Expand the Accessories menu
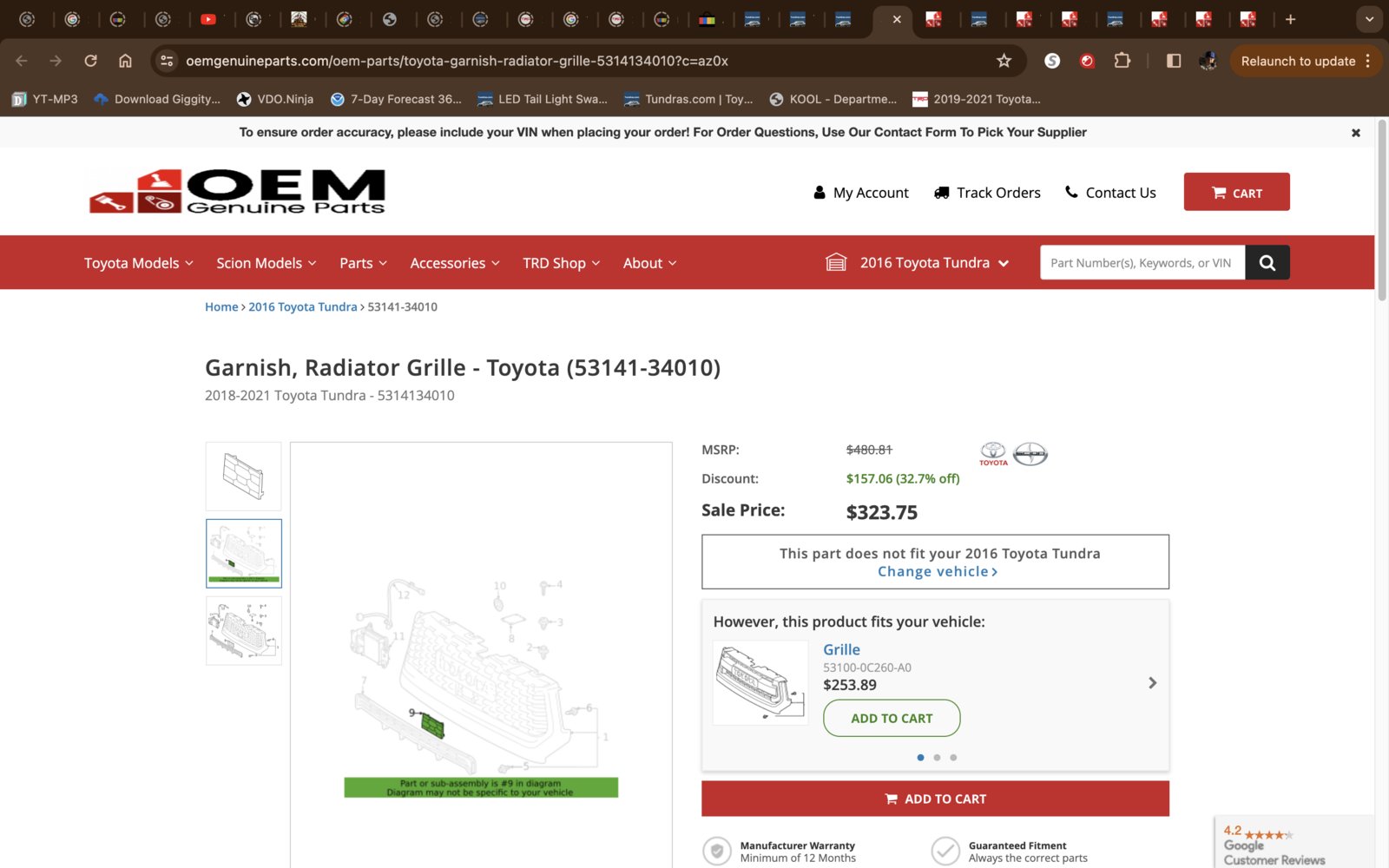 455,263
